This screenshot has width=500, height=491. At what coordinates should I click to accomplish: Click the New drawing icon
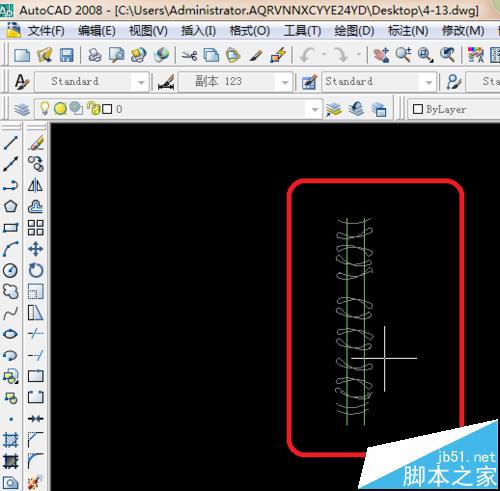click(22, 55)
